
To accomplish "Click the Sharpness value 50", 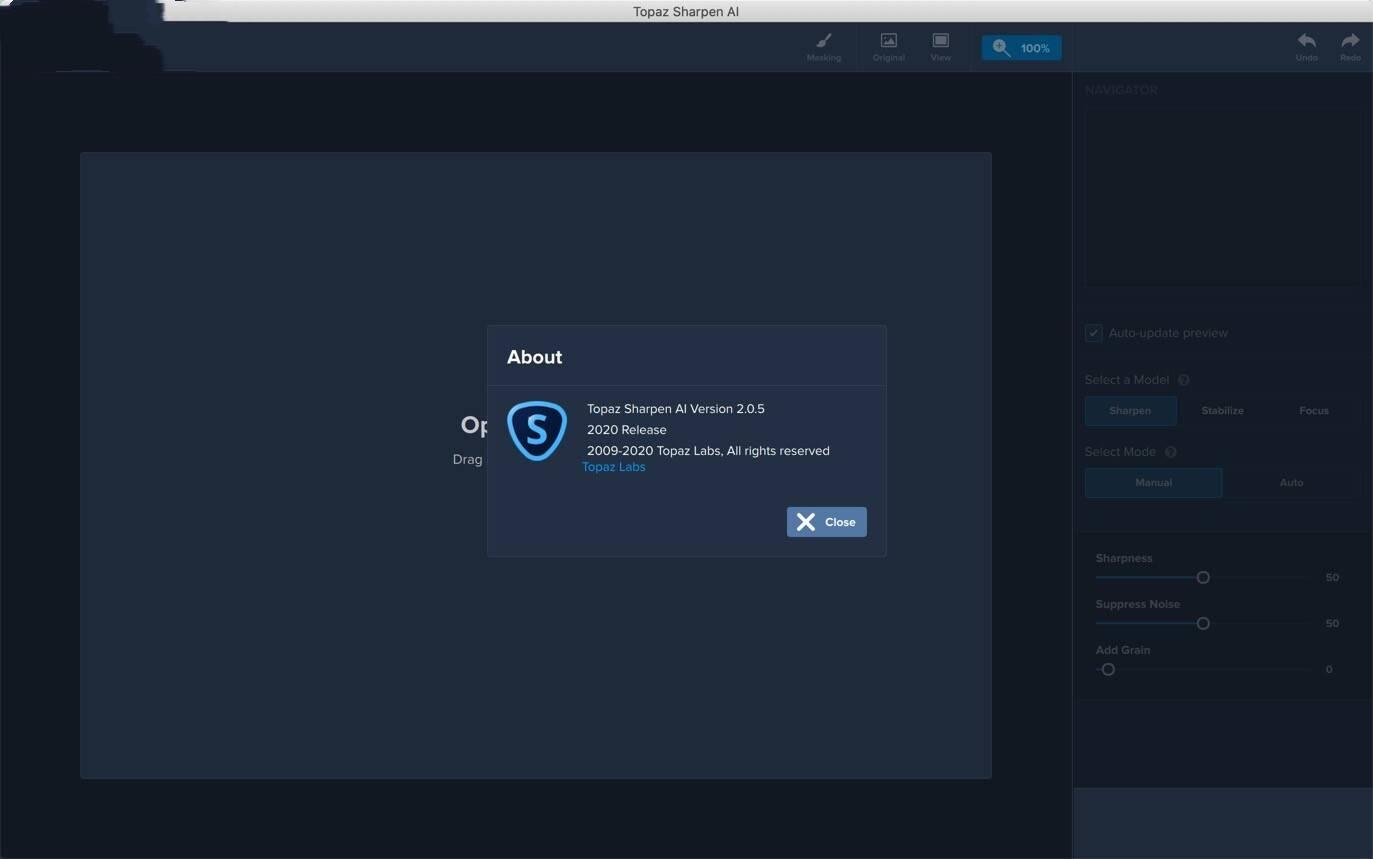I will pos(1332,578).
